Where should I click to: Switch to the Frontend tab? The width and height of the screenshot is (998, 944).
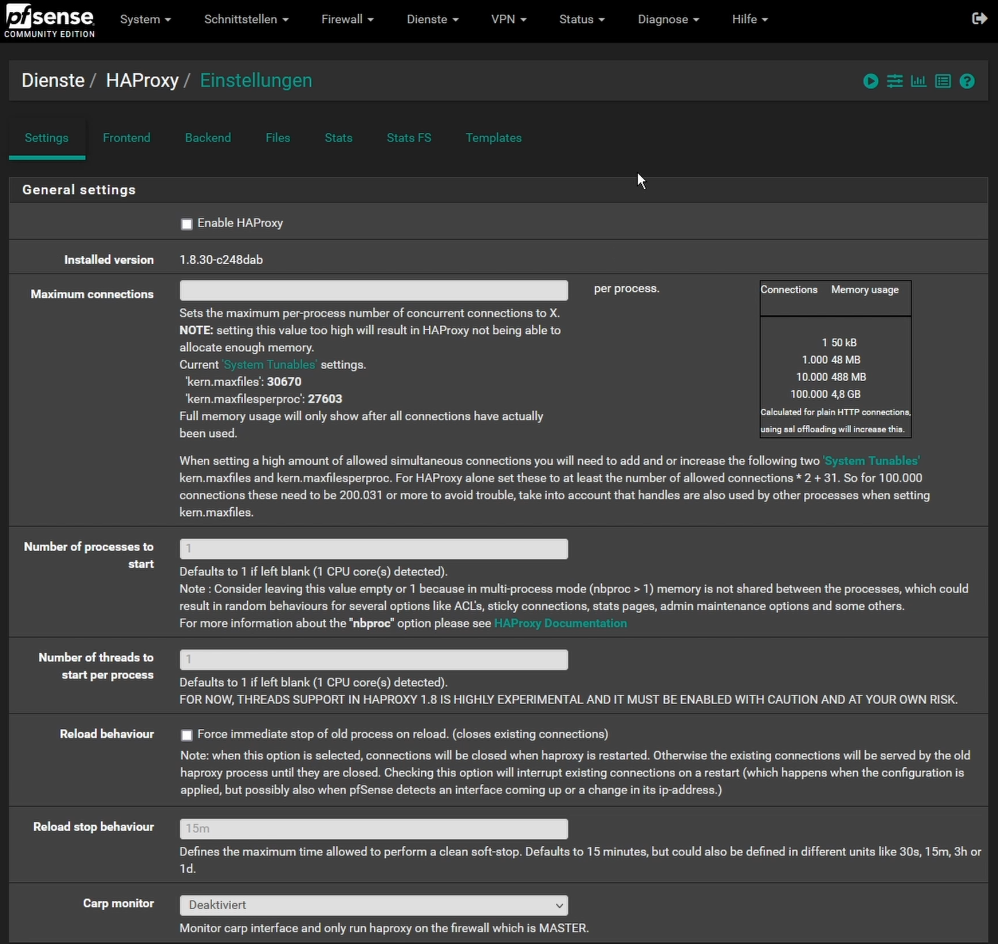(x=127, y=137)
